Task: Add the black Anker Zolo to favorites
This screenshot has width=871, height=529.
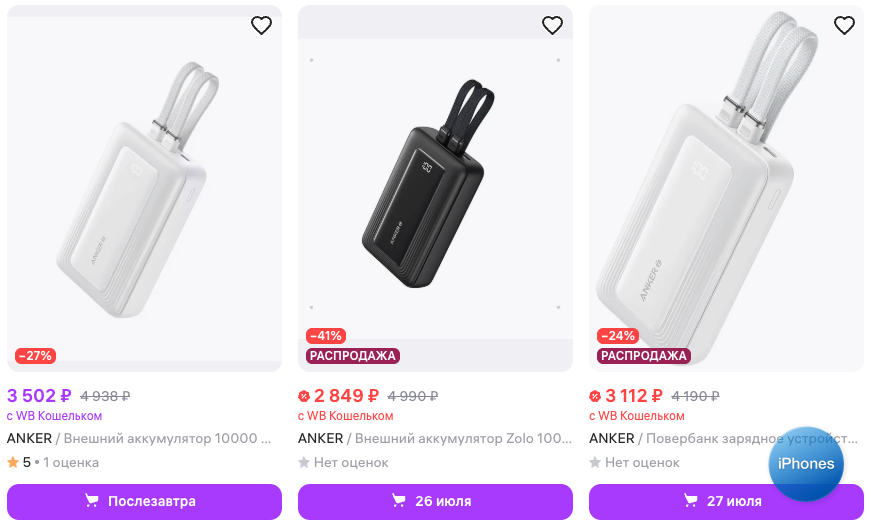Action: (552, 26)
